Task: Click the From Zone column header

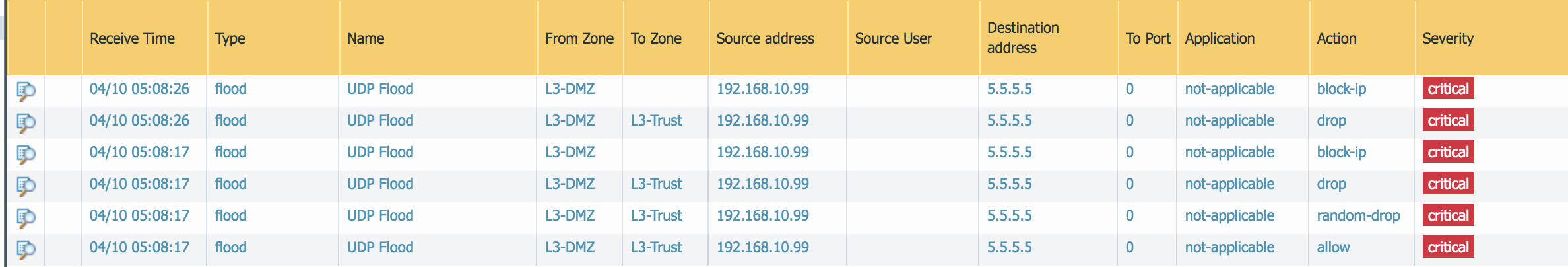Action: pyautogui.click(x=579, y=38)
